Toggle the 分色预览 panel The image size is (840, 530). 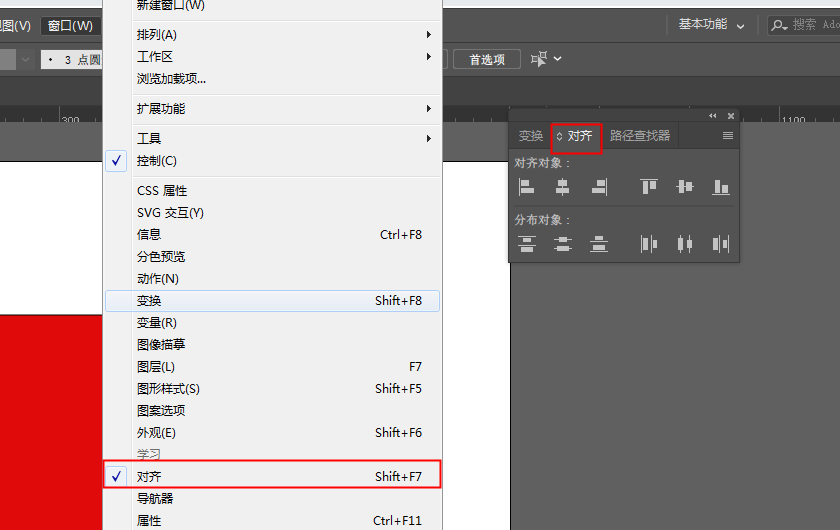click(272, 257)
